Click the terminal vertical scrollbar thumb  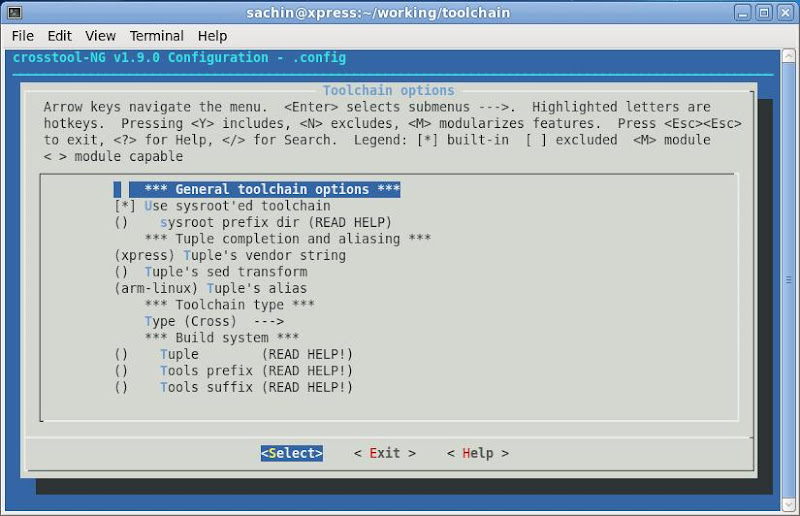click(789, 280)
